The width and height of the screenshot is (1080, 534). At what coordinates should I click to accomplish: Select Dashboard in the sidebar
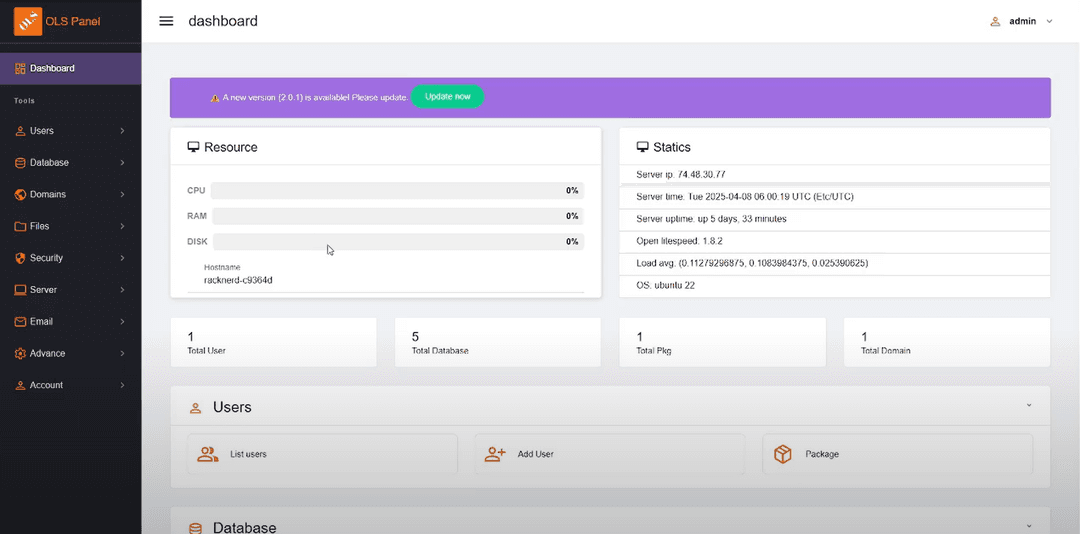coord(52,68)
